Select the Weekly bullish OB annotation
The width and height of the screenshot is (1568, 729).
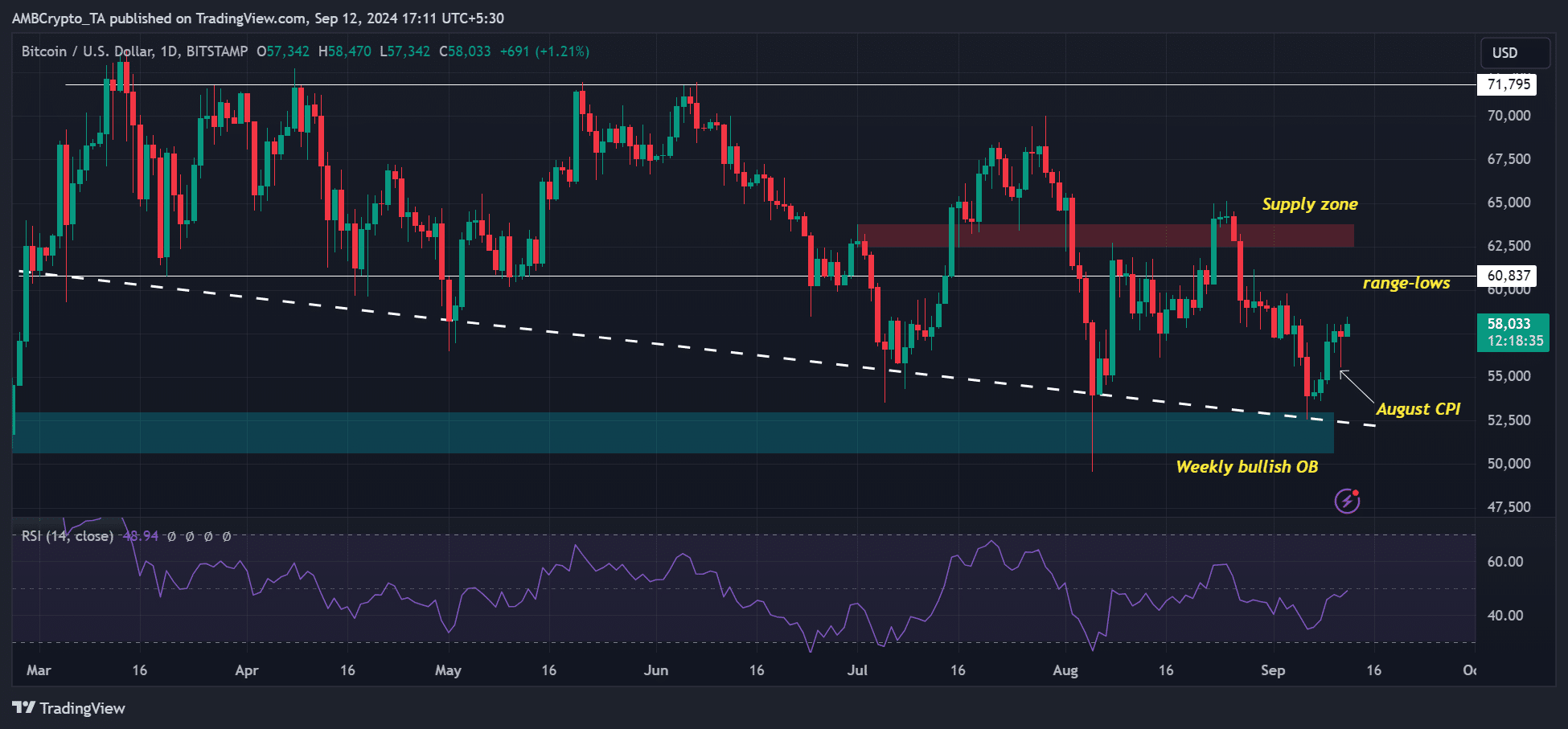(x=1247, y=467)
